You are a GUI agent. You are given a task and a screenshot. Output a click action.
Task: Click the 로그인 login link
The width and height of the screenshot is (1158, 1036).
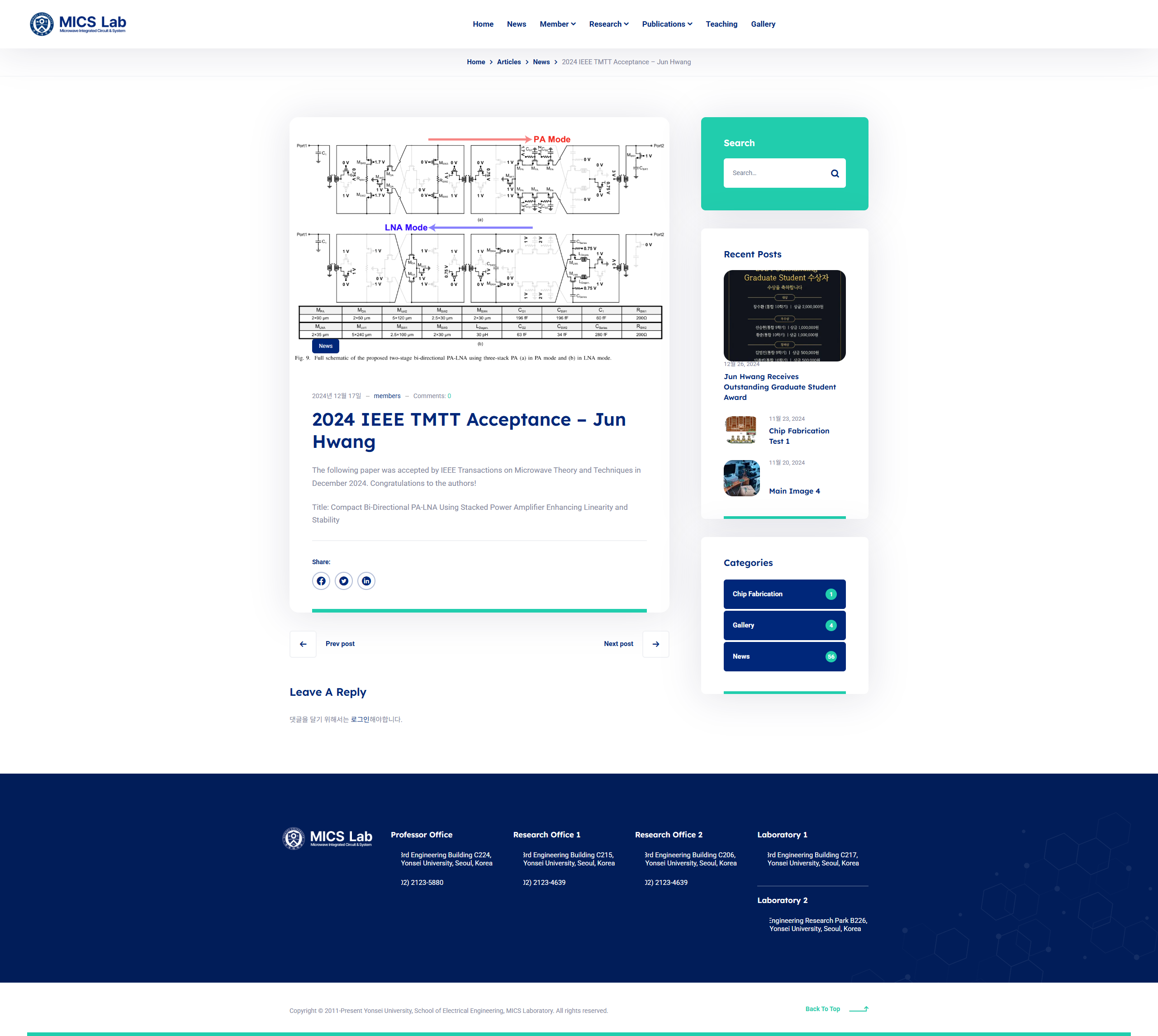coord(360,719)
